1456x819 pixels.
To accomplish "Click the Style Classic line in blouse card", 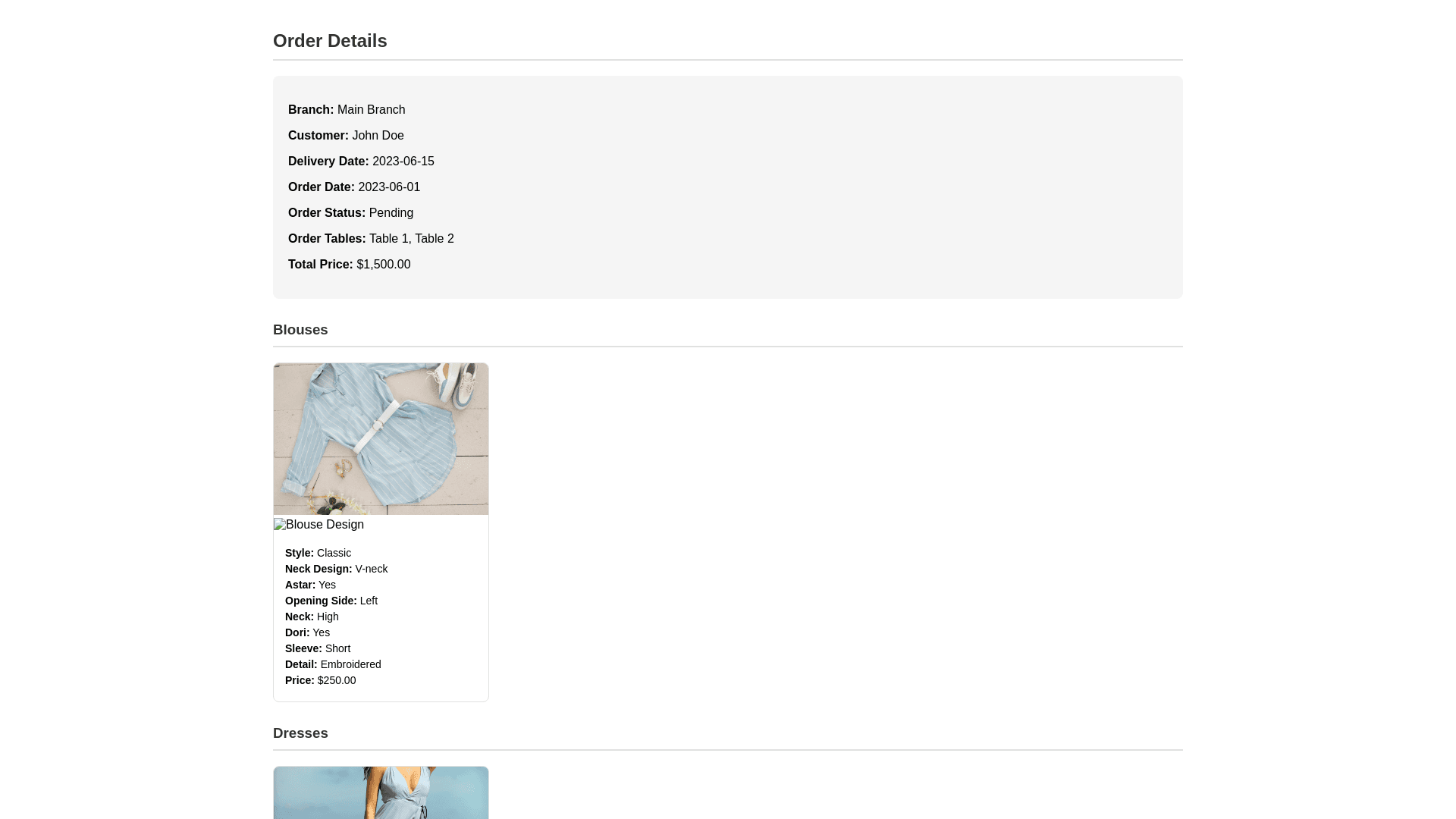I will click(x=318, y=553).
